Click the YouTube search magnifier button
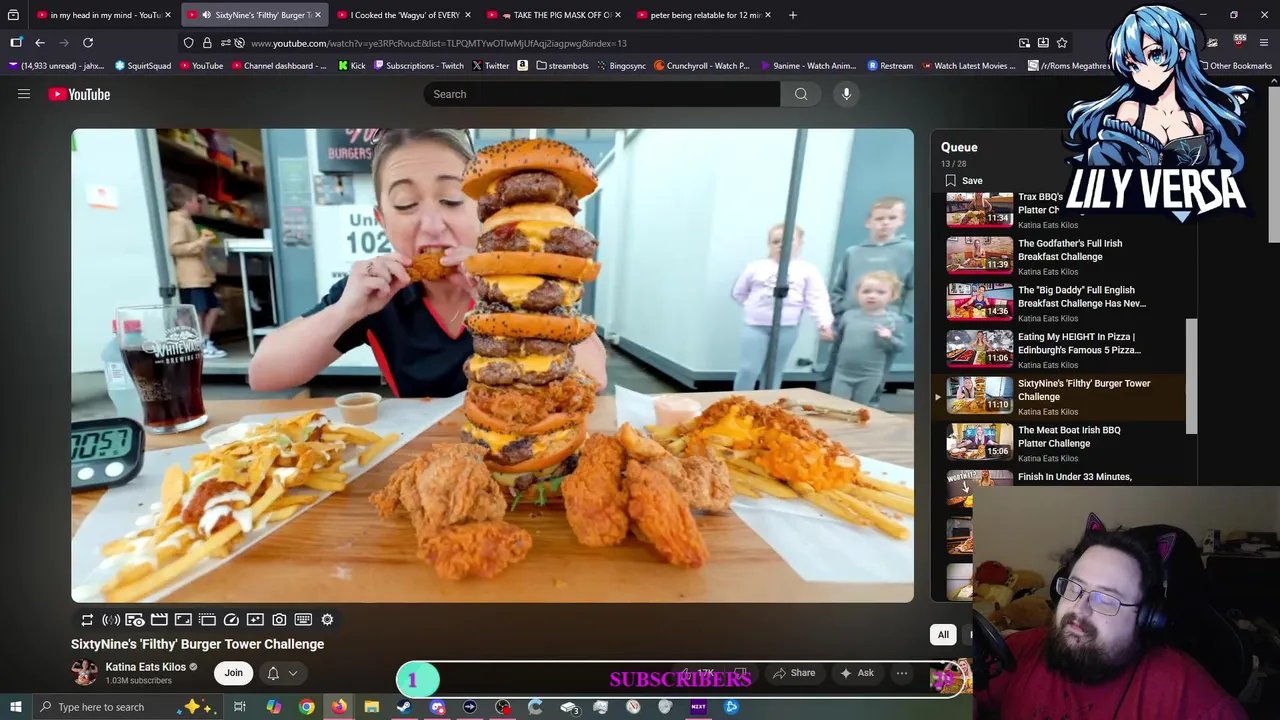Screen dimensions: 1280x720 coord(801,94)
